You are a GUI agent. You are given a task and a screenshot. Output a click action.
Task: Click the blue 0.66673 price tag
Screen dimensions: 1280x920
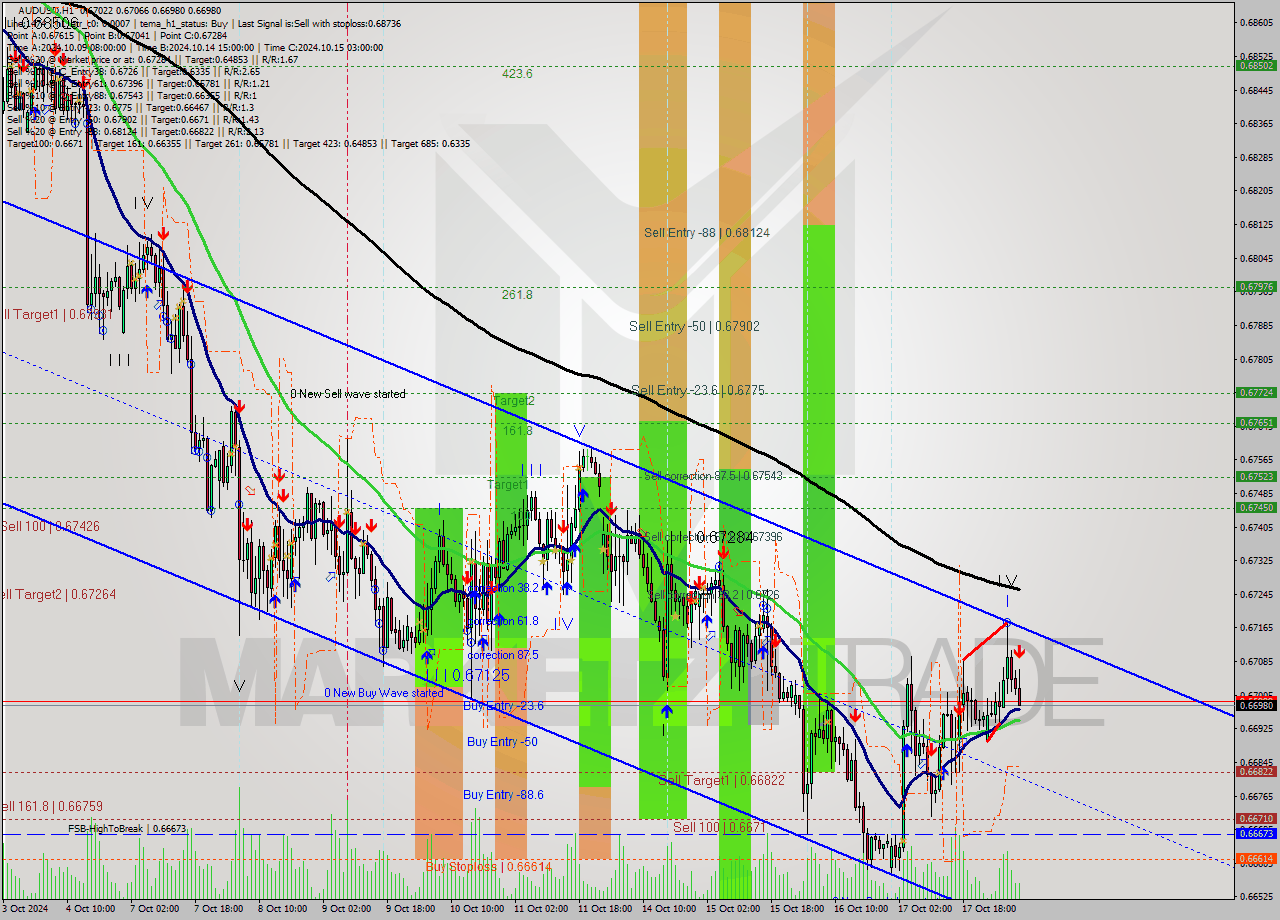1256,833
